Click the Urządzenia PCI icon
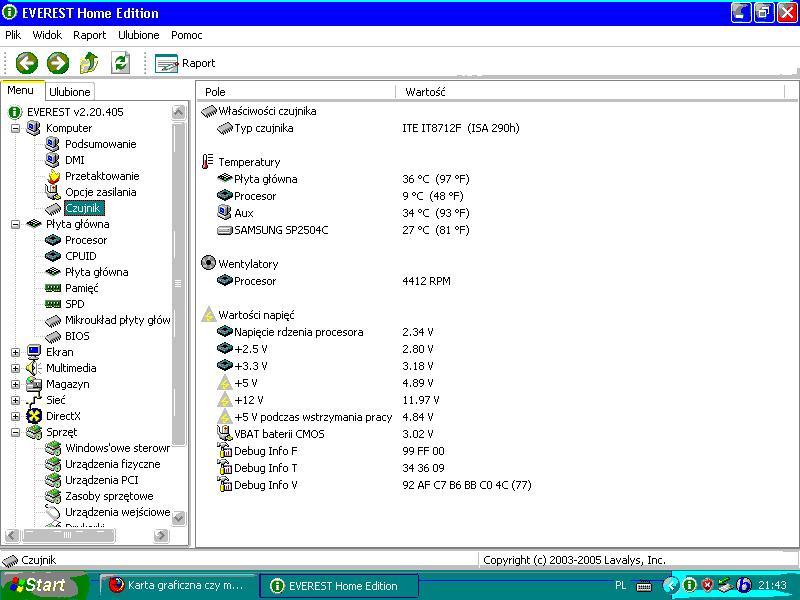Image resolution: width=800 pixels, height=600 pixels. [53, 480]
